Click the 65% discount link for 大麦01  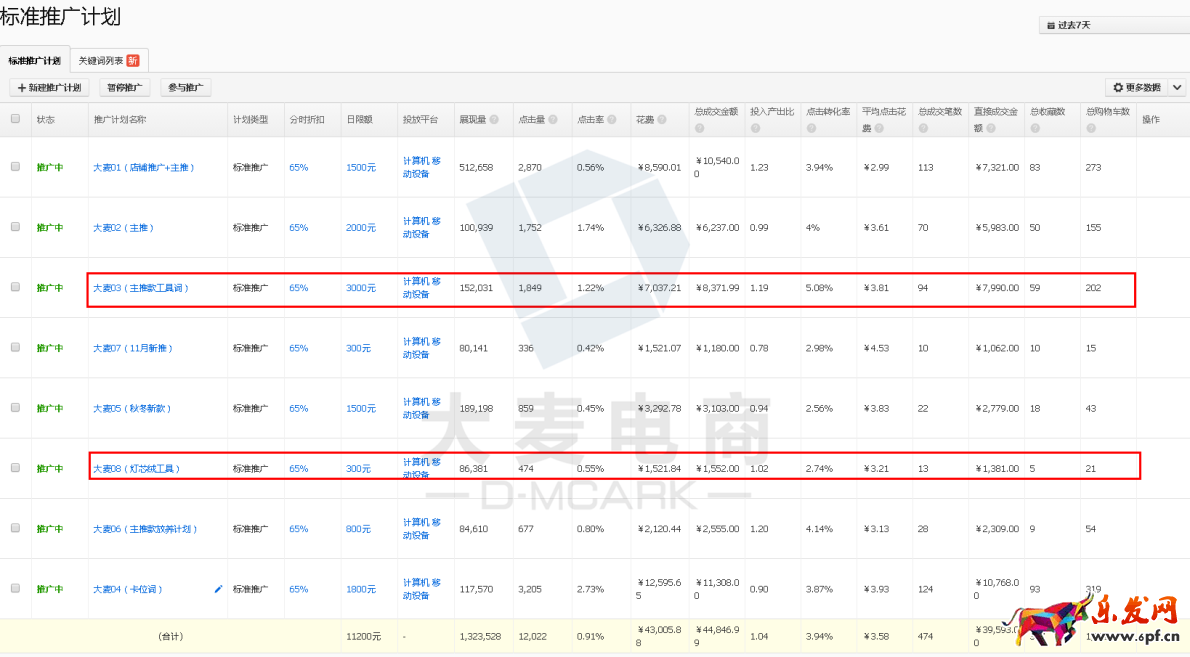tap(298, 168)
